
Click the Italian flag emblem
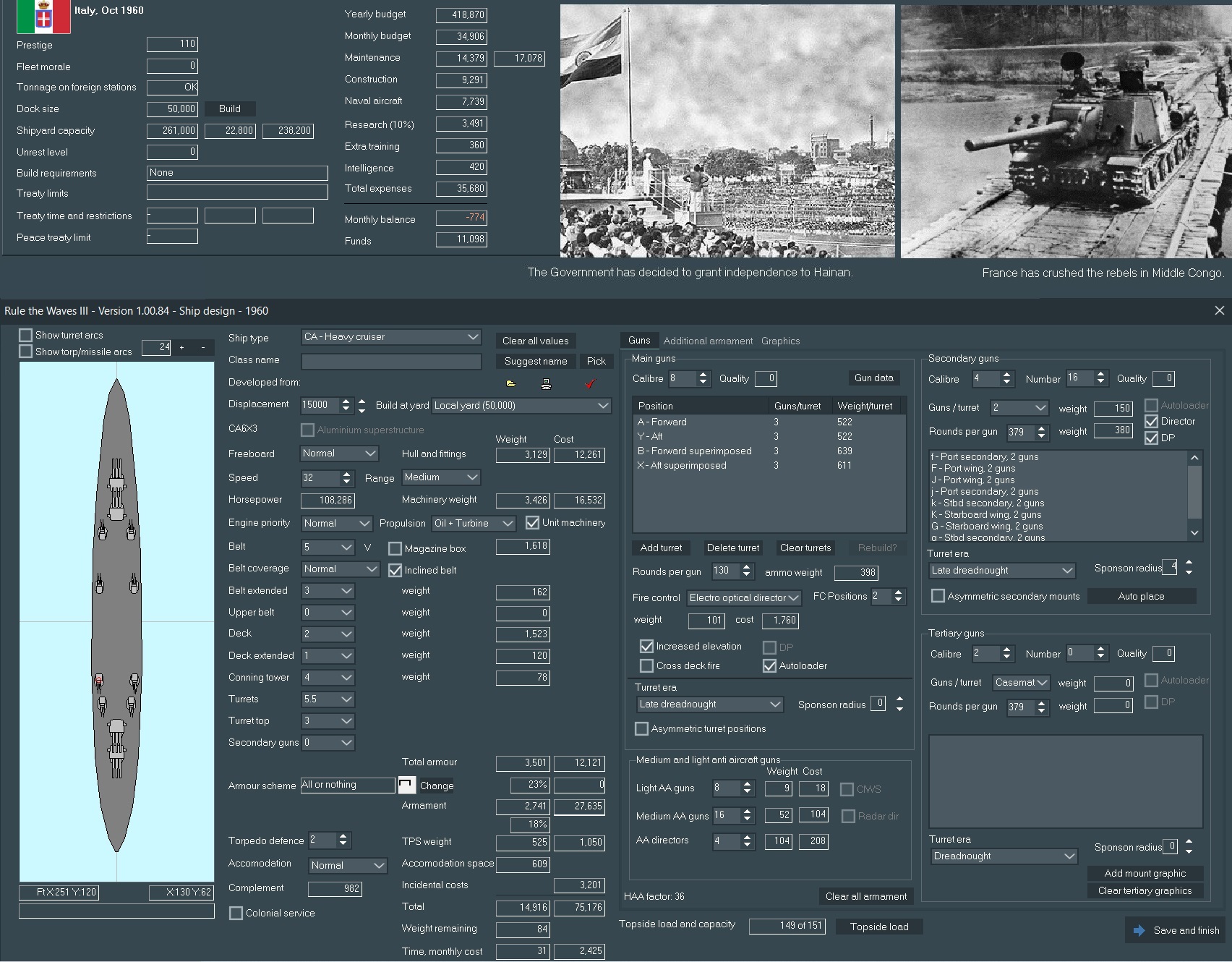pyautogui.click(x=43, y=17)
